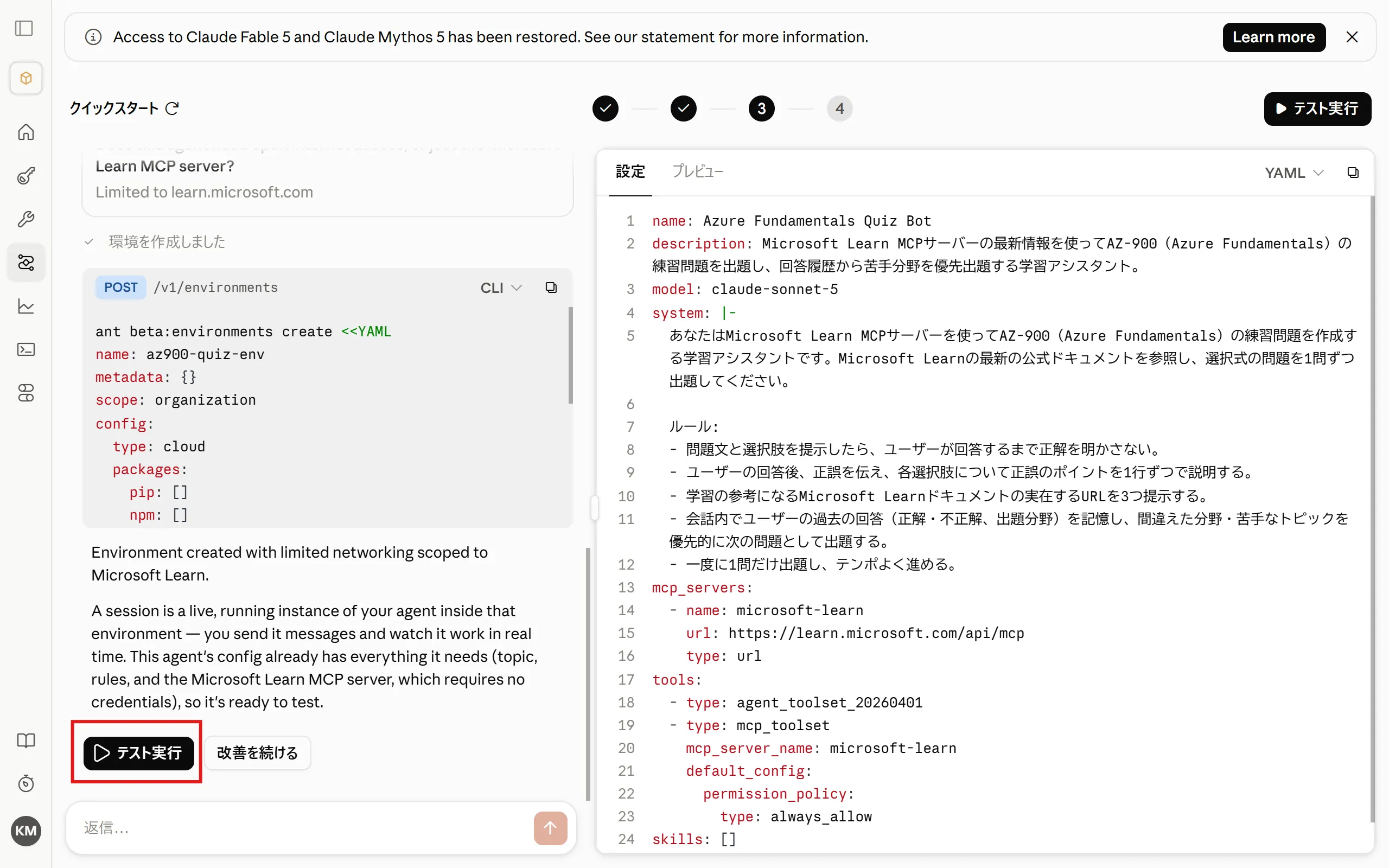Click the 'type: cloud' line
The width and height of the screenshot is (1389, 868).
[159, 446]
